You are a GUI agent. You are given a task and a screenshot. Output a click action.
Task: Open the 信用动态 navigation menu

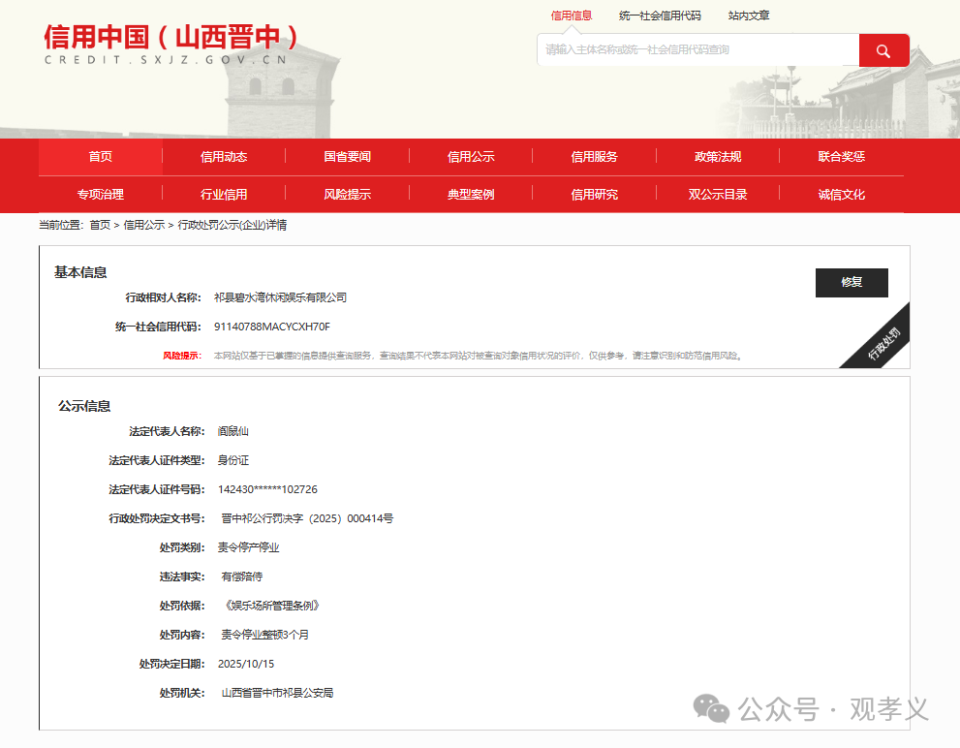click(222, 156)
